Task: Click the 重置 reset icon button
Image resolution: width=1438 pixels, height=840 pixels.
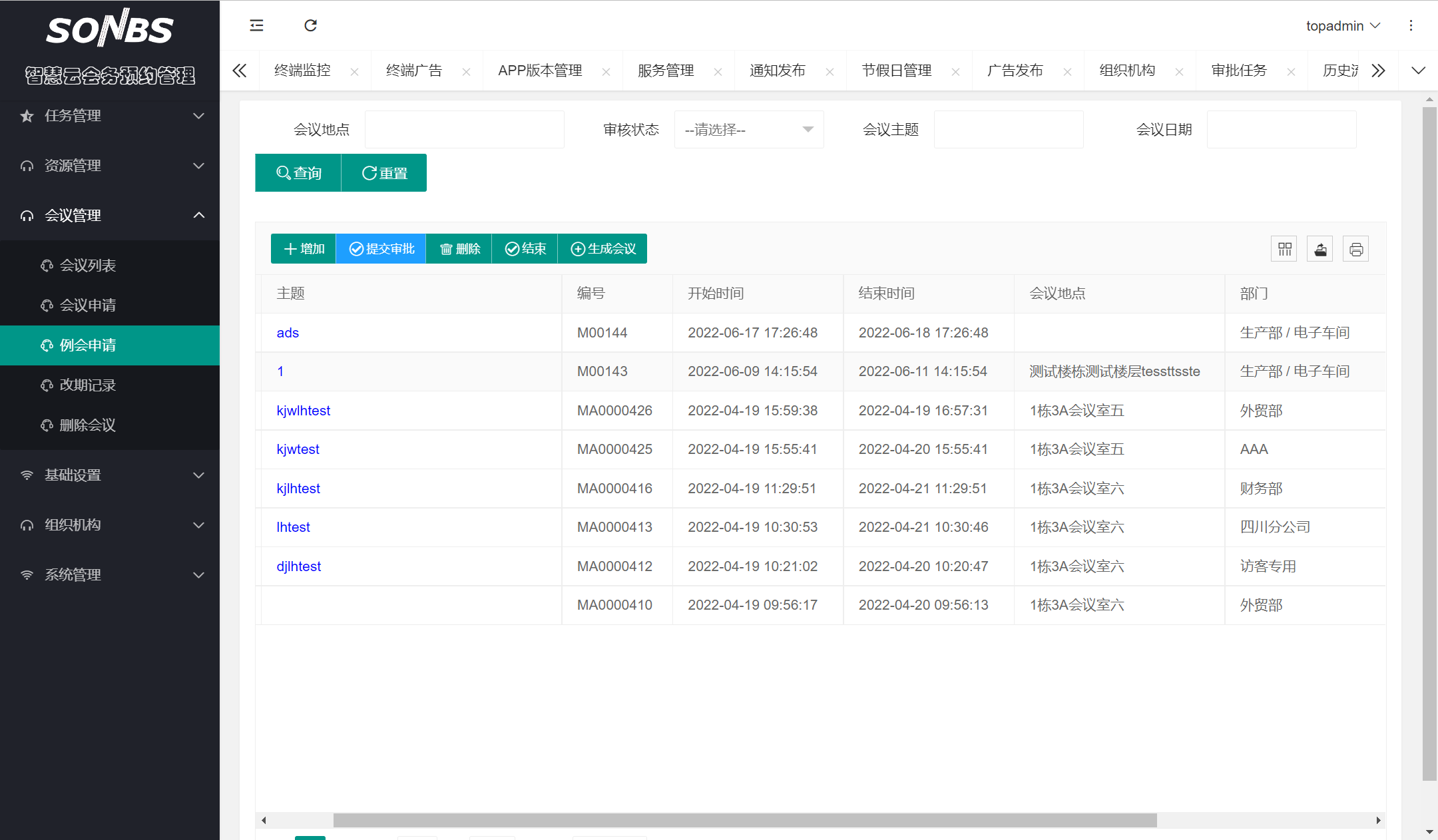Action: coord(383,172)
